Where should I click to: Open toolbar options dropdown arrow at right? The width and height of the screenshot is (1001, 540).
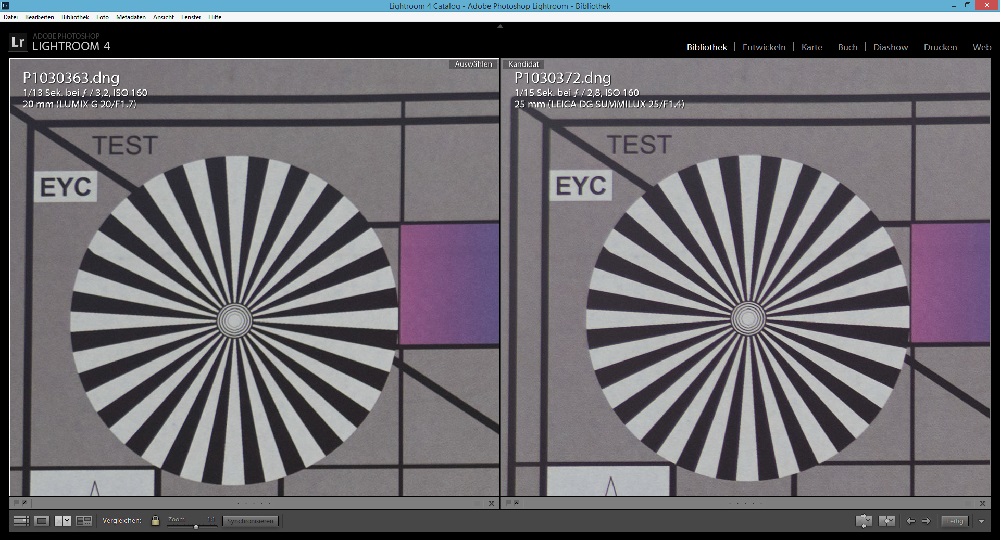982,521
